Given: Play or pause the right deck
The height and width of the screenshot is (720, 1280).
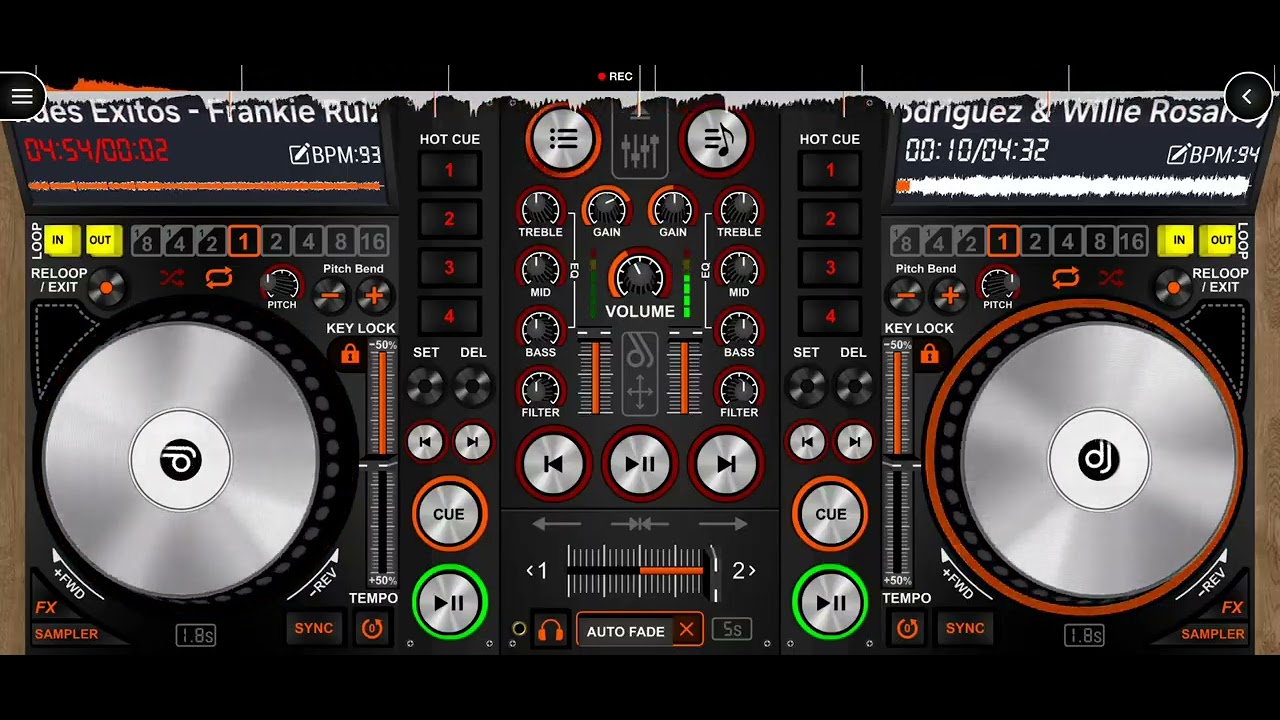Looking at the screenshot, I should (x=830, y=602).
